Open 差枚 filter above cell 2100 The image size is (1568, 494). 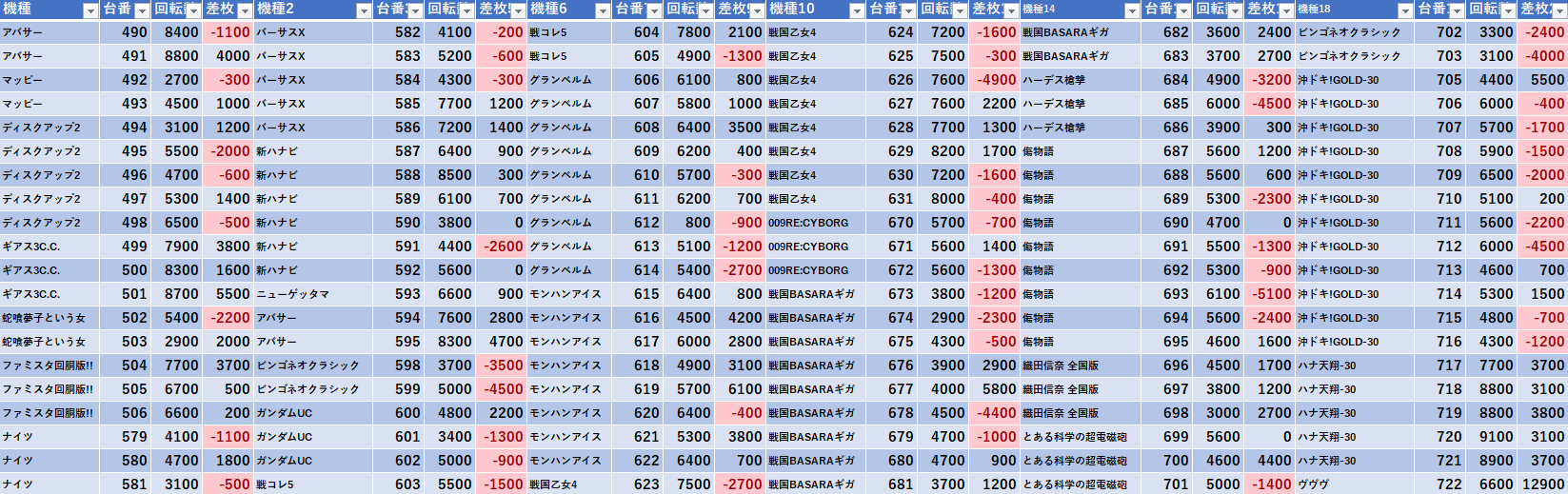point(757,10)
